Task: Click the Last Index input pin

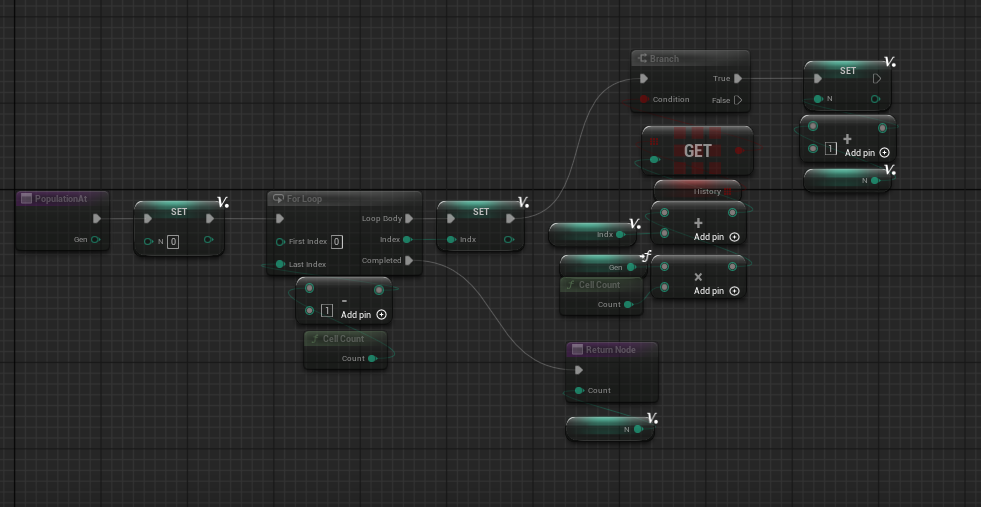Action: (280, 264)
